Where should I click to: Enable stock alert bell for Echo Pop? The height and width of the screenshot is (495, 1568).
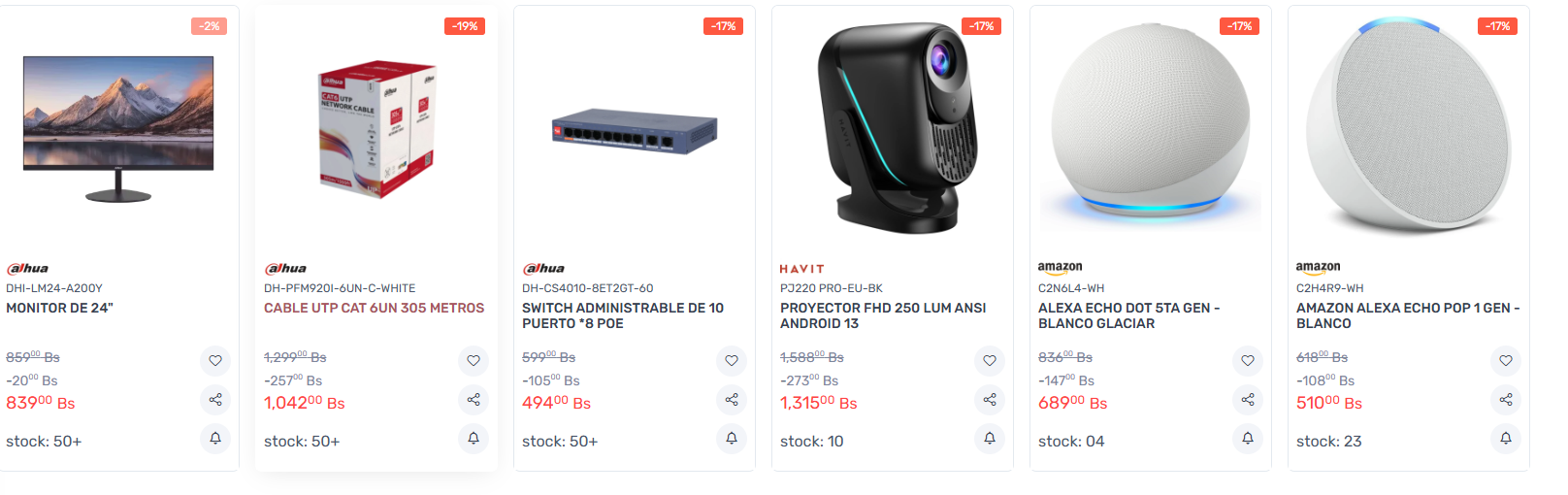pos(1506,439)
